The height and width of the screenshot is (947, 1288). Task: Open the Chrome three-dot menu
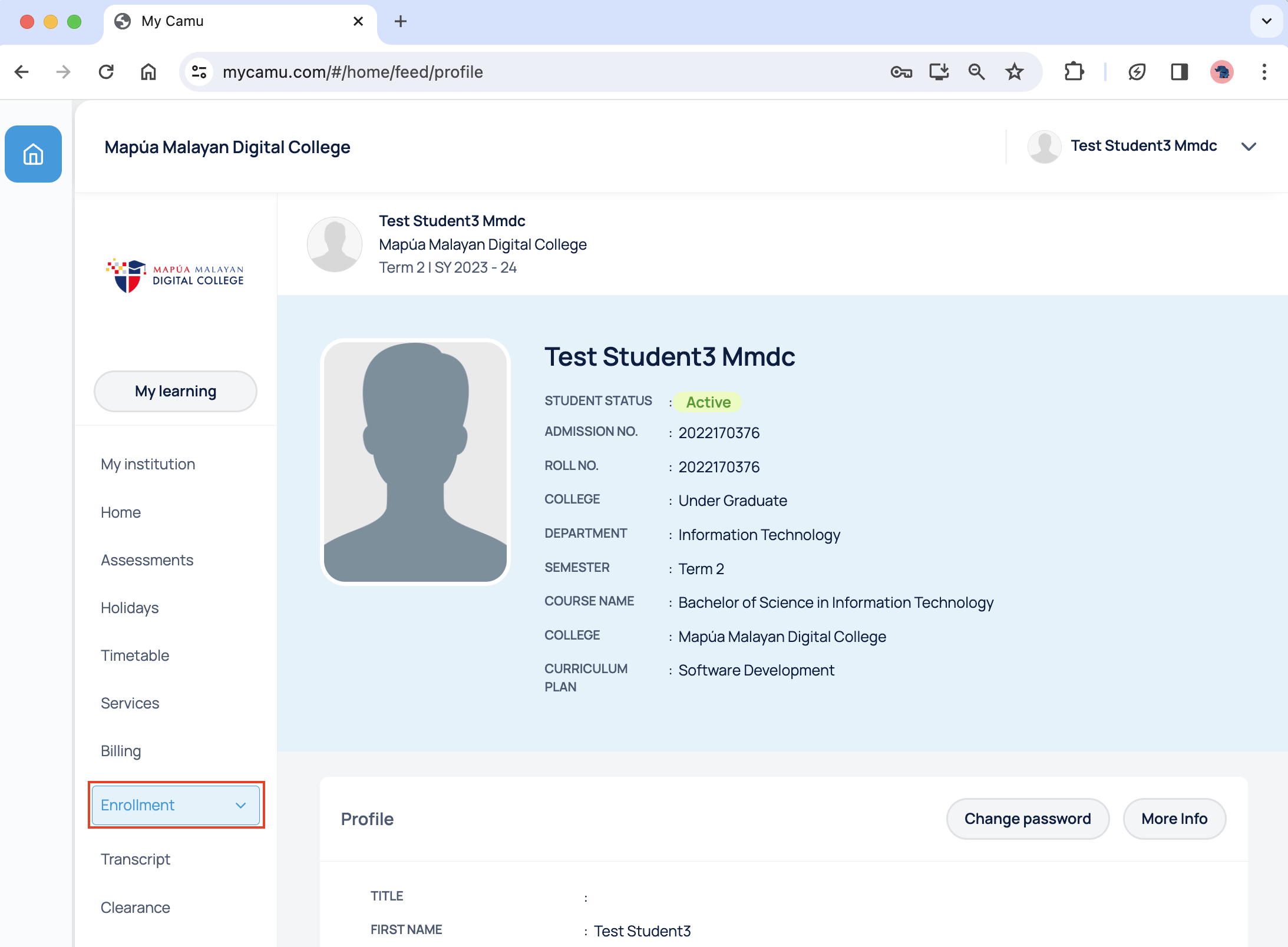(1264, 72)
